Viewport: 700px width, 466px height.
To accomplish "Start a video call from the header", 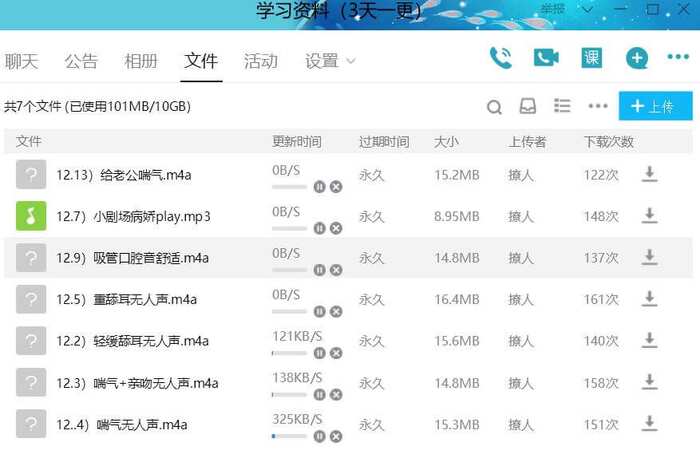I will (x=546, y=58).
